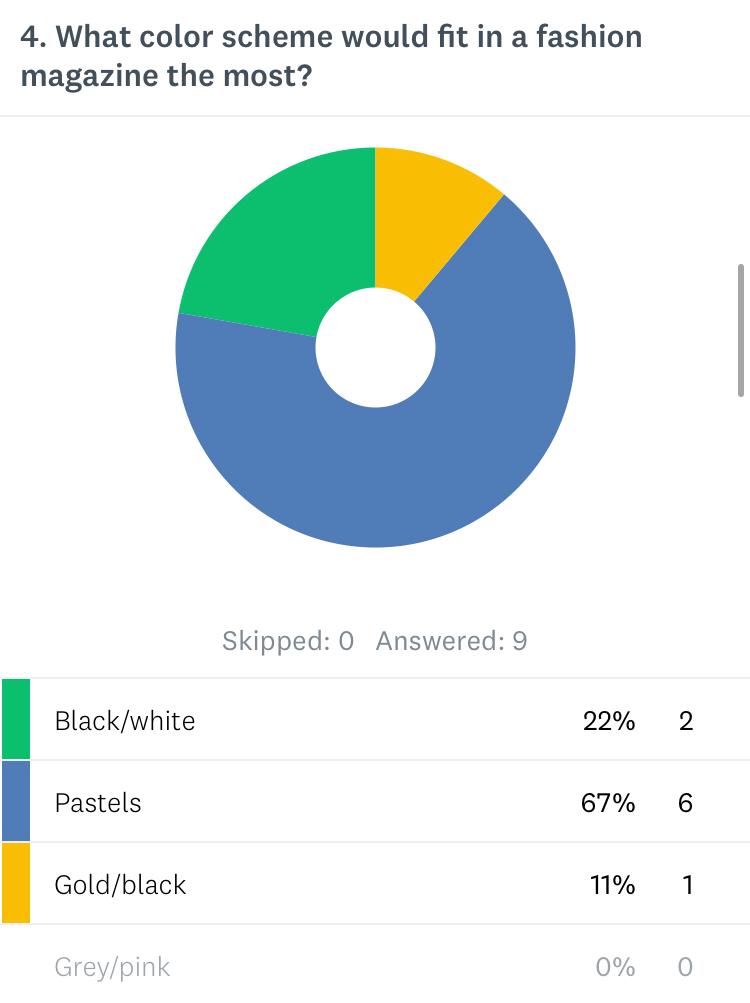Screen dimensions: 750x1003
Task: Click the 67% value for Pastels
Action: 608,803
